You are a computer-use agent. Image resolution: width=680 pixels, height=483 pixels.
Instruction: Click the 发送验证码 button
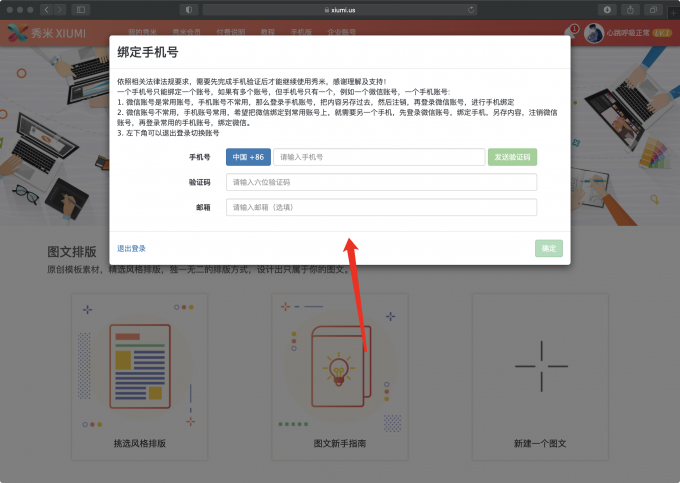[x=512, y=157]
